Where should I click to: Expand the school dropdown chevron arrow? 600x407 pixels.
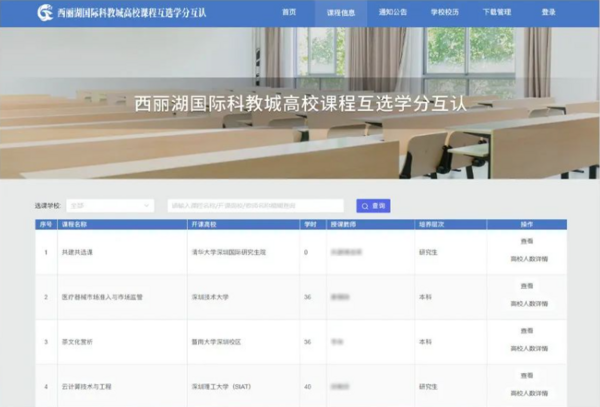[146, 206]
